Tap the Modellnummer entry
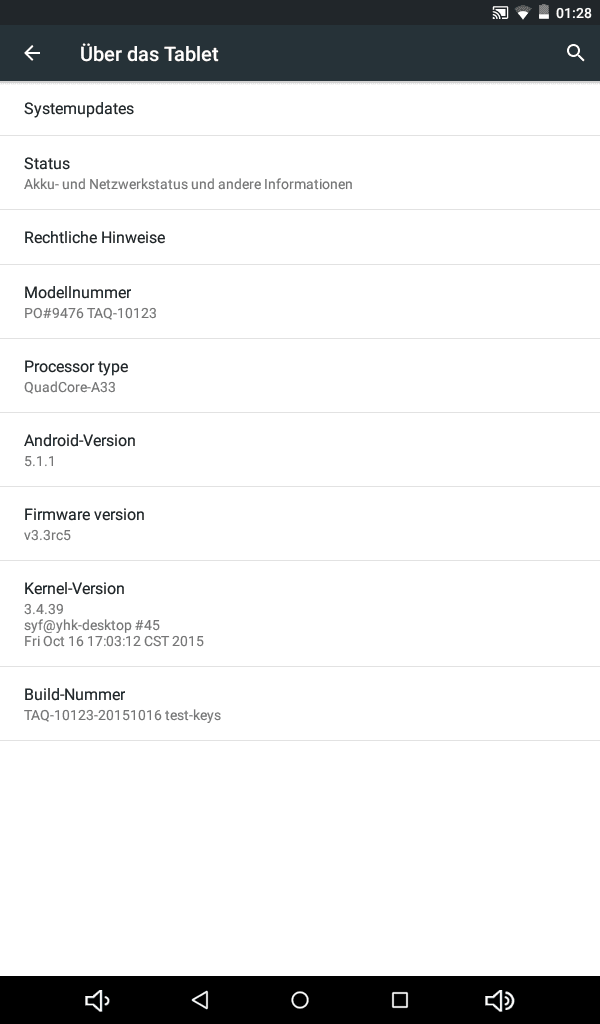 300,302
